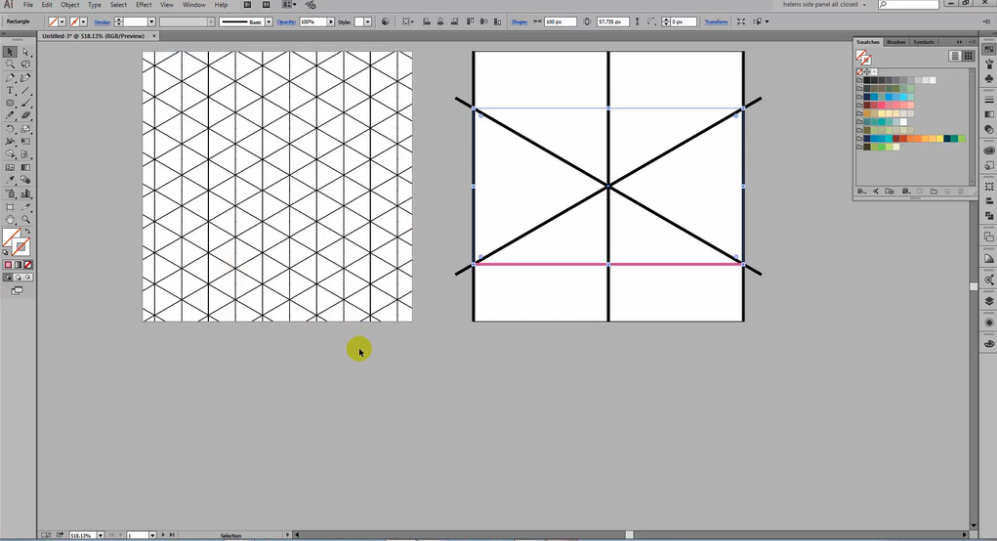Image resolution: width=997 pixels, height=541 pixels.
Task: Toggle constrain width and height link
Action: point(586,22)
